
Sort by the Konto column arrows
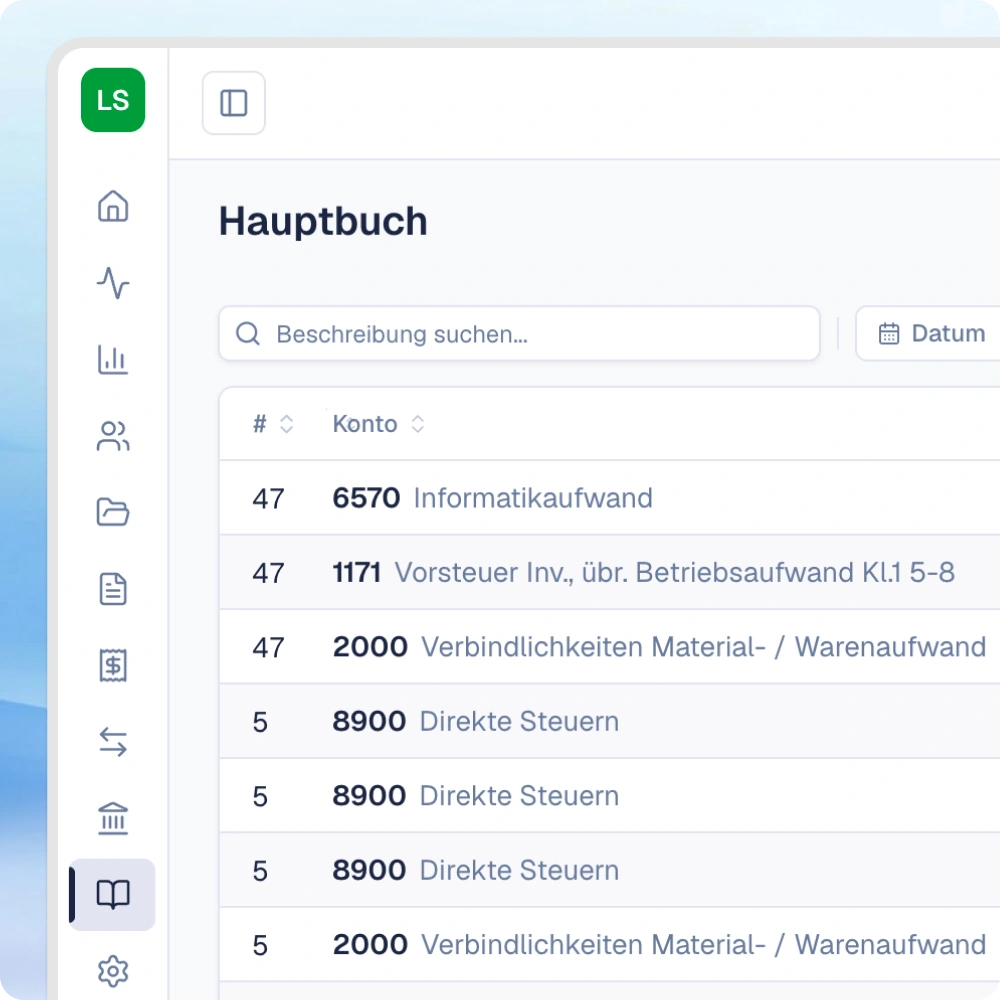click(418, 424)
